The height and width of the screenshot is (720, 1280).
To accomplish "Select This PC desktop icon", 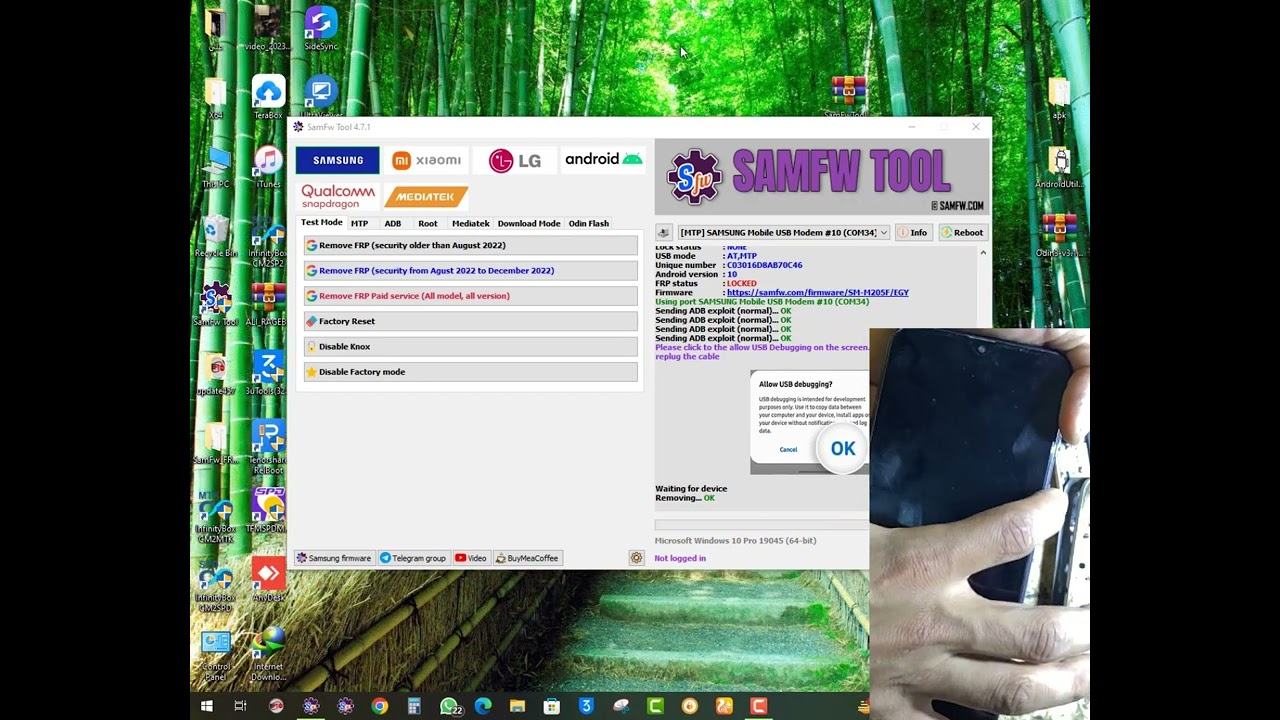I will (x=215, y=166).
